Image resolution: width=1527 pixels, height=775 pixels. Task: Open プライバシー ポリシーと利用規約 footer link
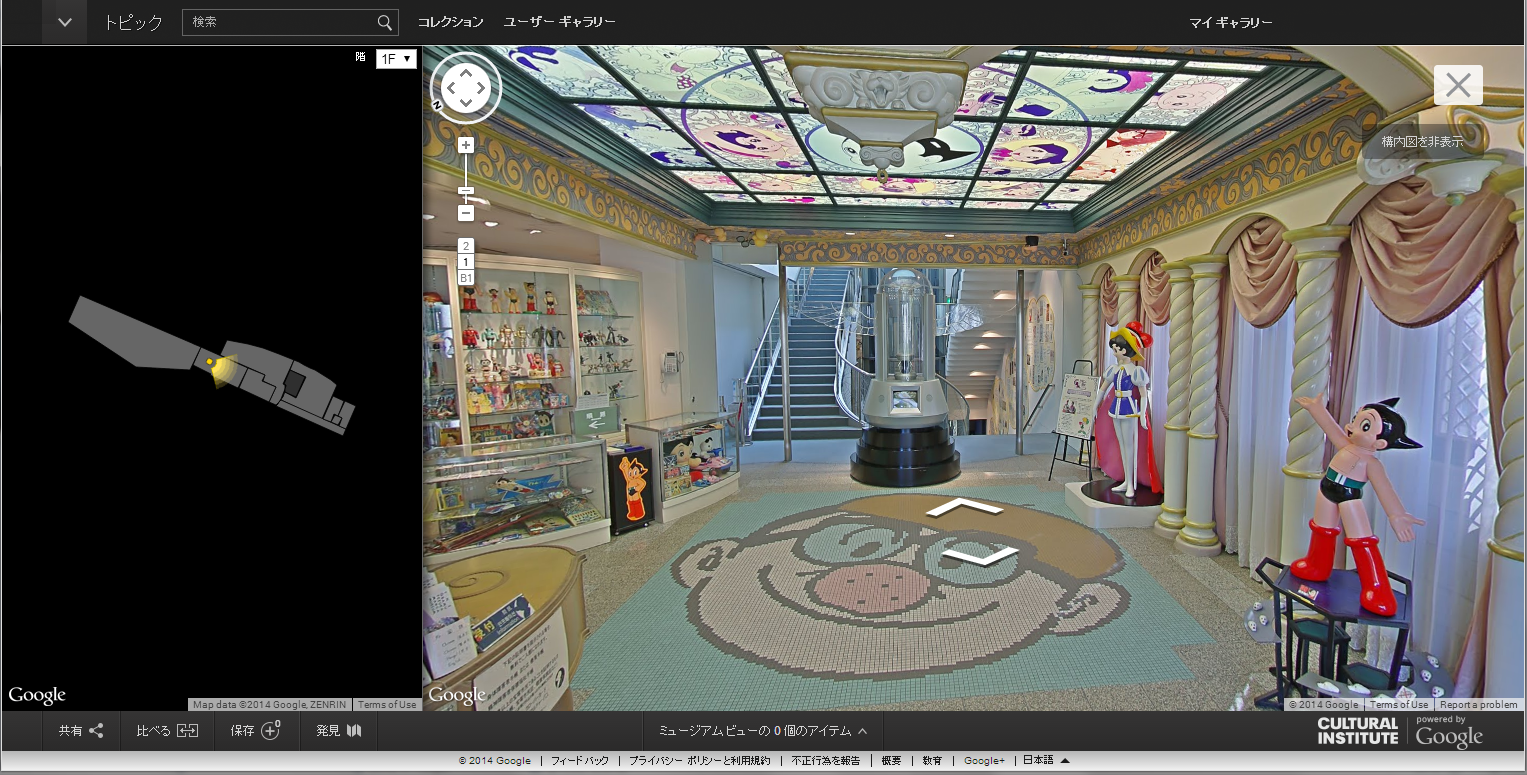tap(700, 761)
